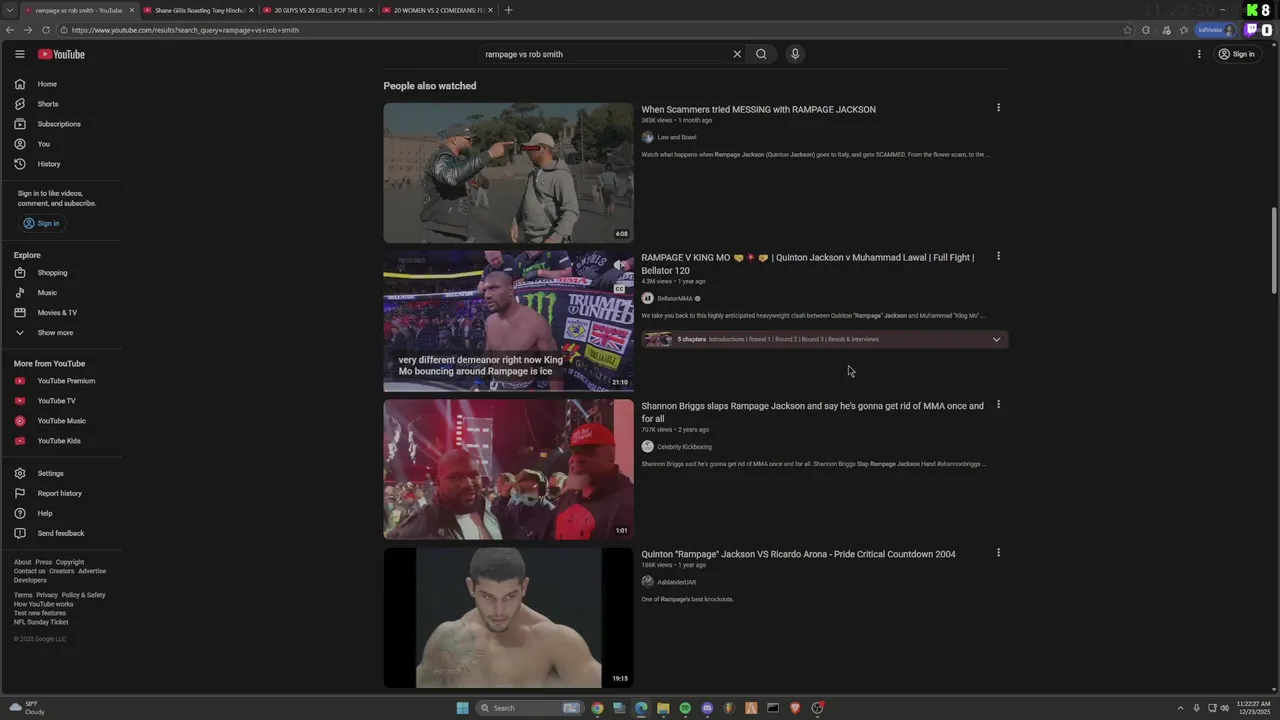Image resolution: width=1280 pixels, height=720 pixels.
Task: Start voice search with the microphone
Action: 795,54
